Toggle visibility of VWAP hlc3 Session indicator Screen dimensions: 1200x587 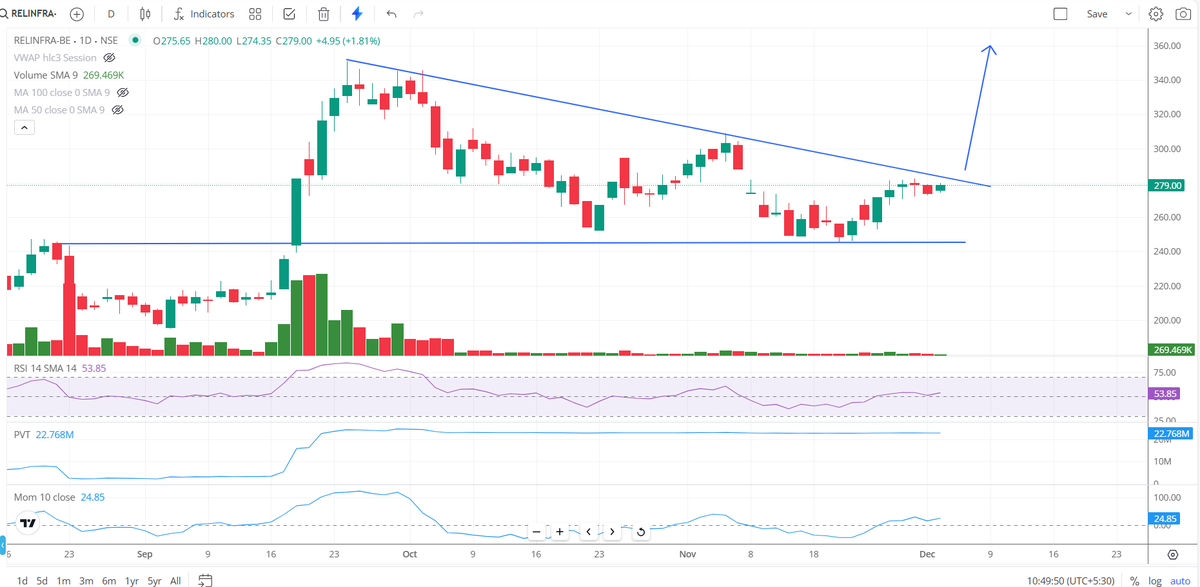coord(110,58)
